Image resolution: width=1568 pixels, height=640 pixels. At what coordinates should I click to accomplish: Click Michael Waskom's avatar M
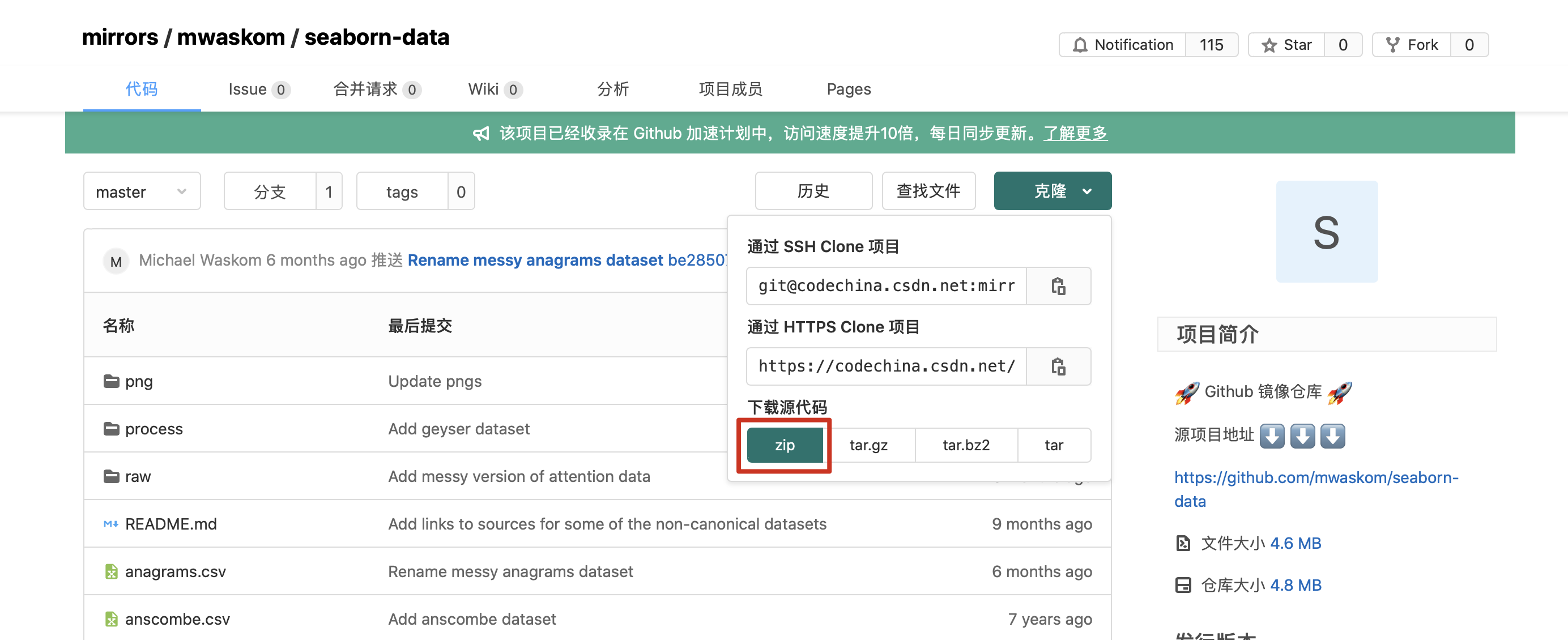116,262
